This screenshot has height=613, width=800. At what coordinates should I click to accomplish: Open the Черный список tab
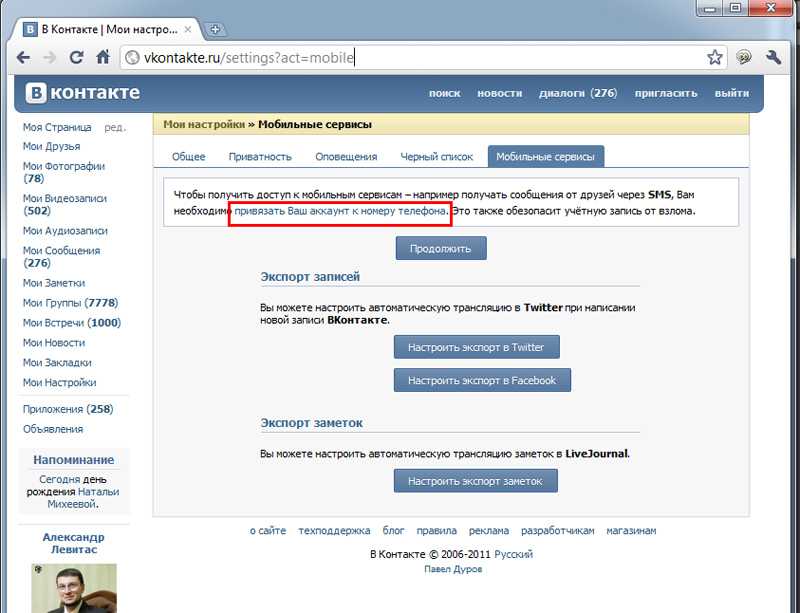click(437, 157)
